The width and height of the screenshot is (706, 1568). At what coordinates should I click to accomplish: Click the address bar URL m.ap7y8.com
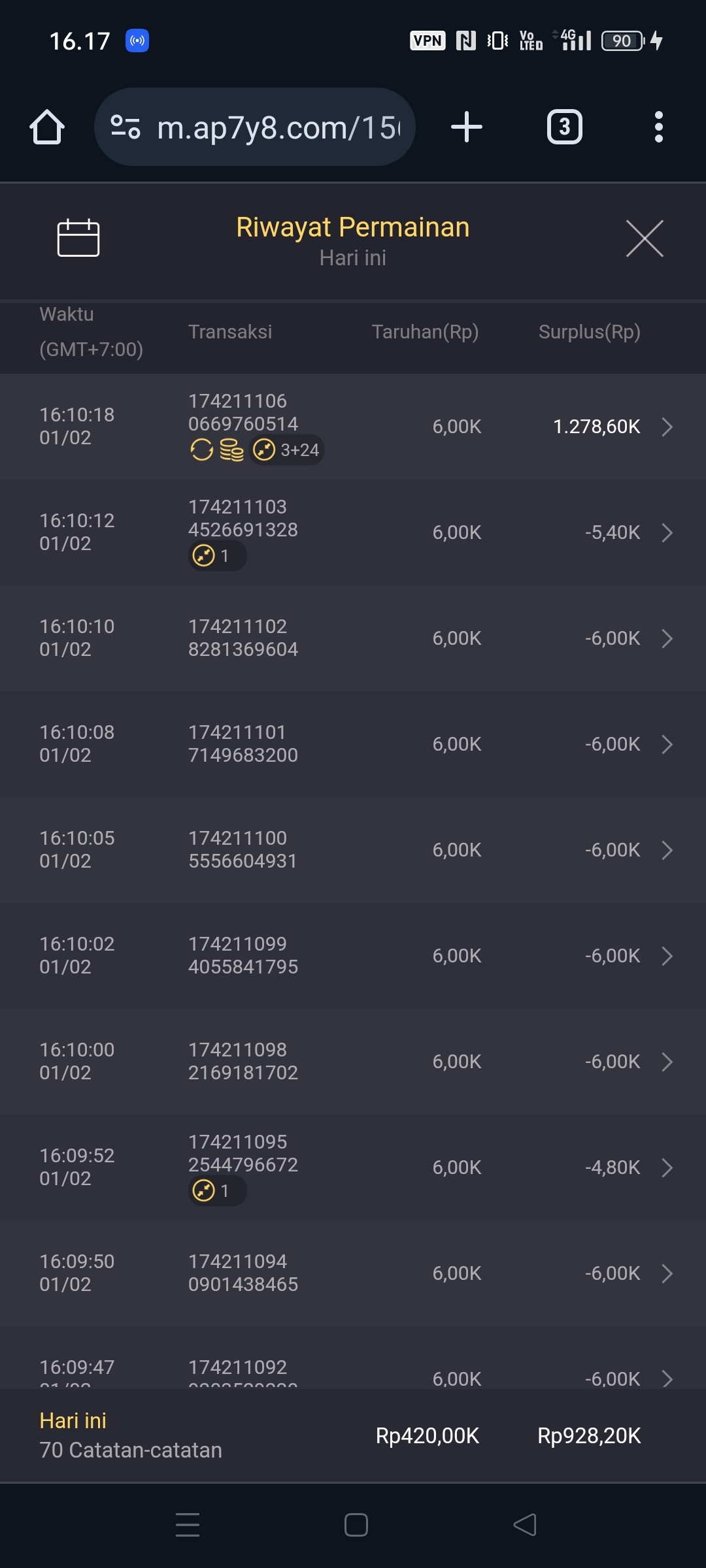click(x=278, y=128)
